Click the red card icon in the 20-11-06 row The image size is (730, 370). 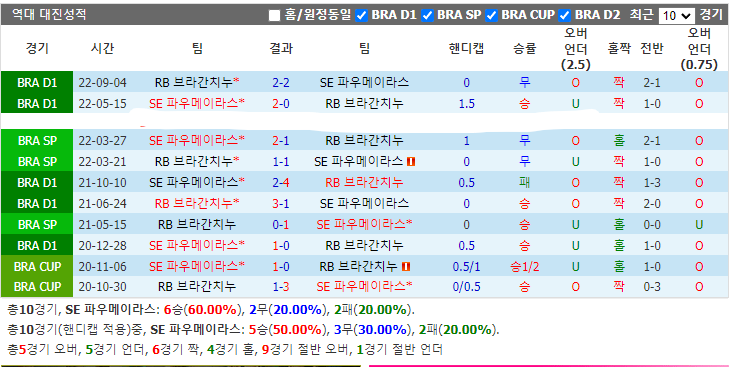click(x=406, y=267)
